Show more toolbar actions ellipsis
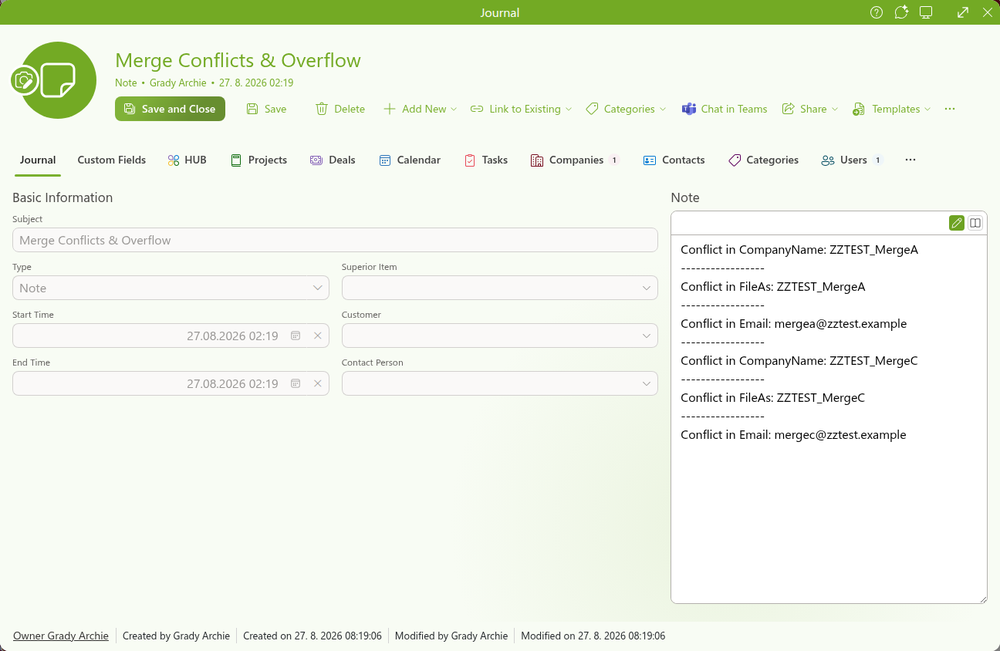The image size is (1000, 651). tap(950, 109)
